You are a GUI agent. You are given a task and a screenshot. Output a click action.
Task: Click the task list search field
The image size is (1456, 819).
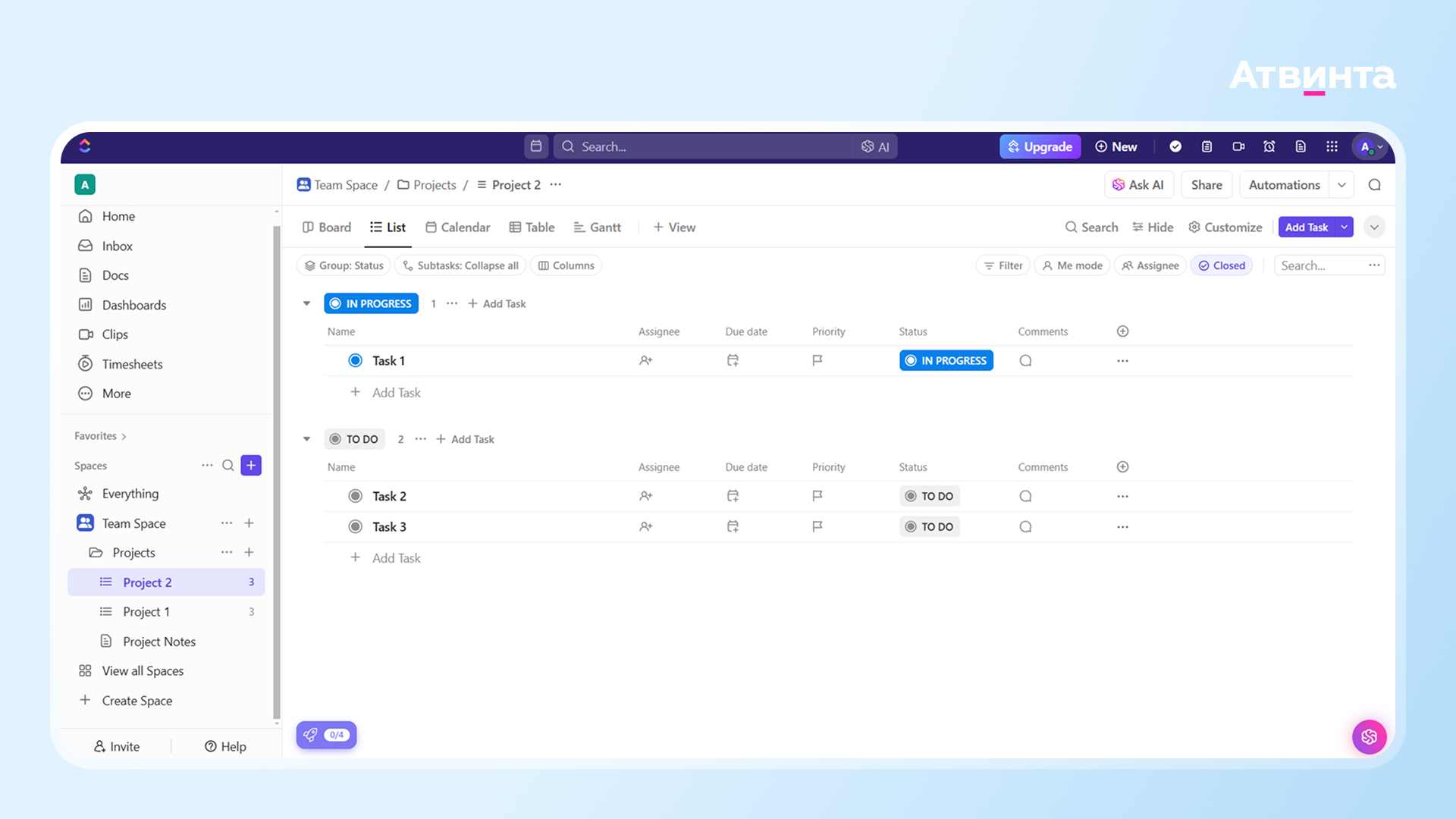(x=1320, y=265)
